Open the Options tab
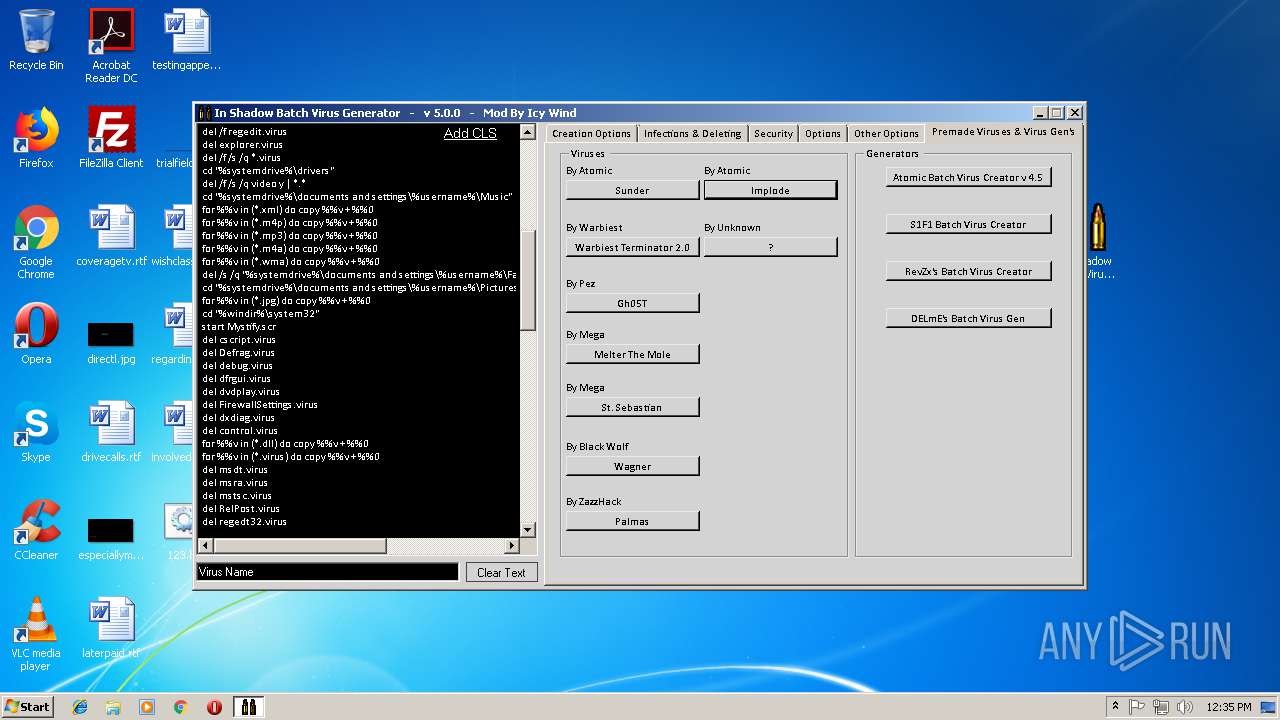 (823, 134)
